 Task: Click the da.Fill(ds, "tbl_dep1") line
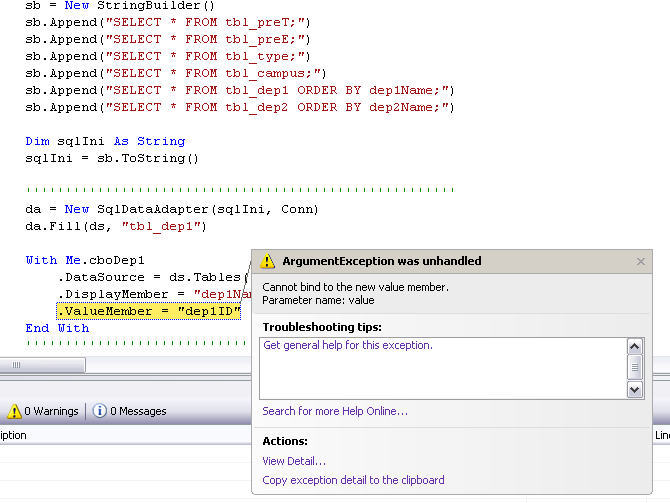pos(115,226)
